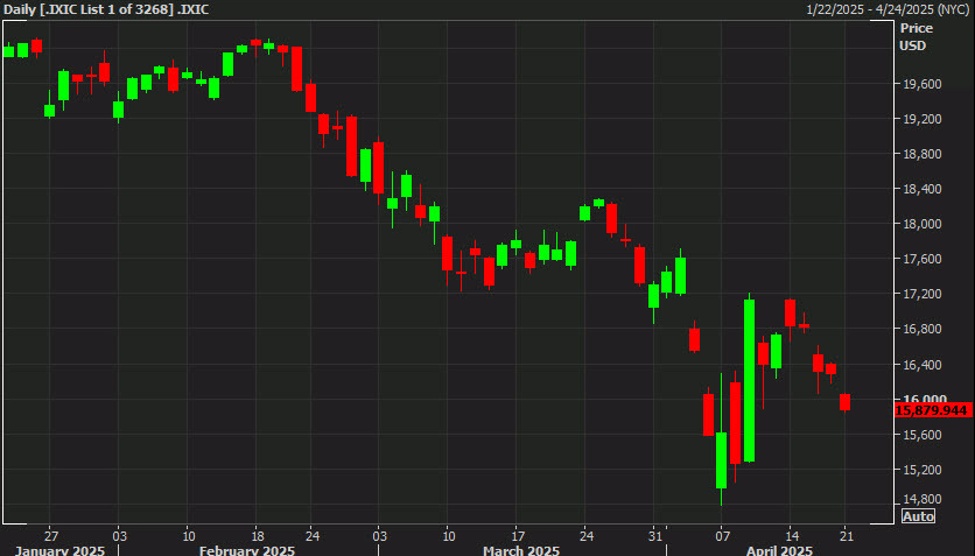Click the 'USD' currency label
The image size is (975, 556).
coord(913,45)
